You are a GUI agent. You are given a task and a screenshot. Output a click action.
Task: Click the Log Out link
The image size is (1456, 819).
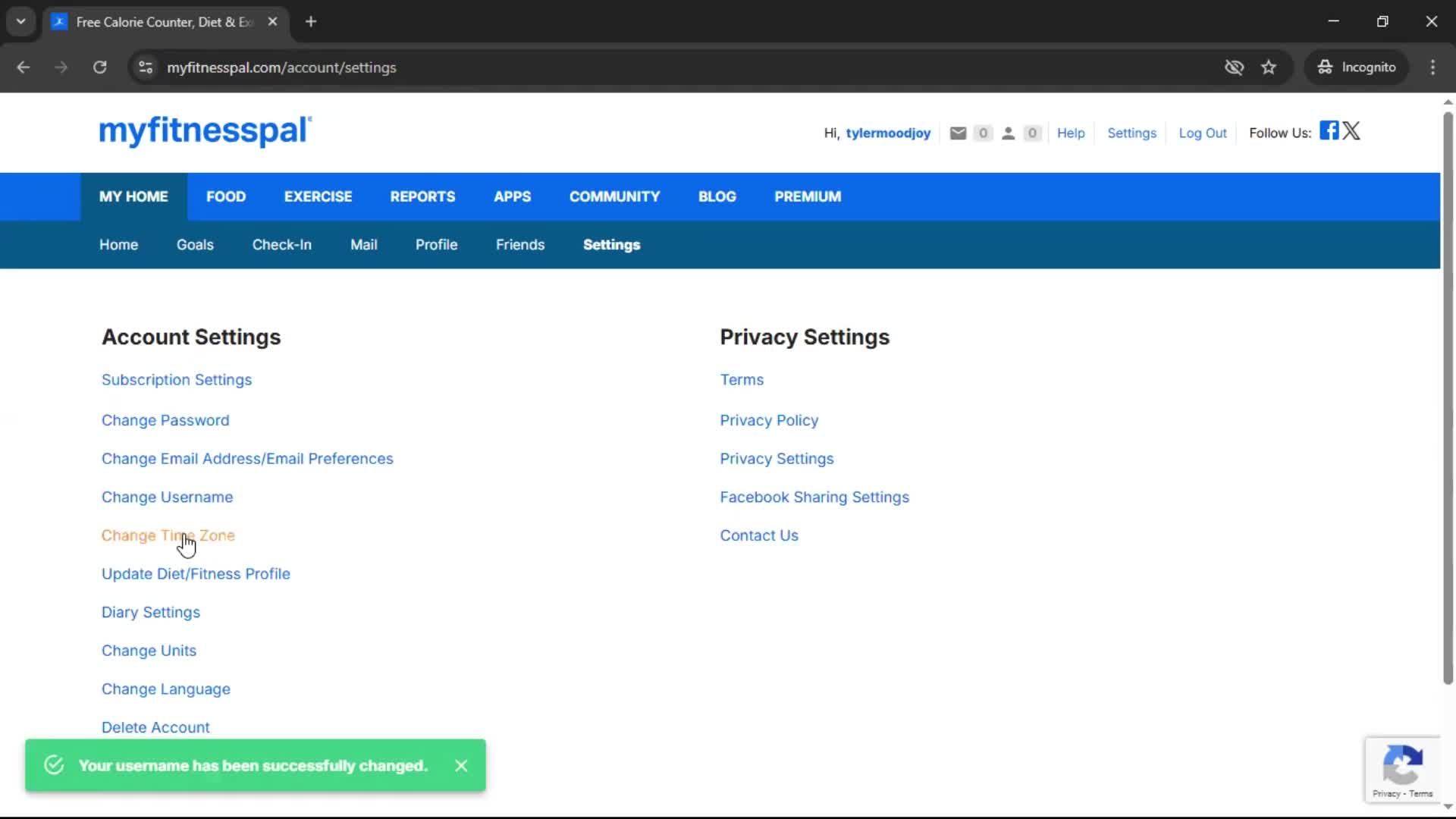point(1202,133)
